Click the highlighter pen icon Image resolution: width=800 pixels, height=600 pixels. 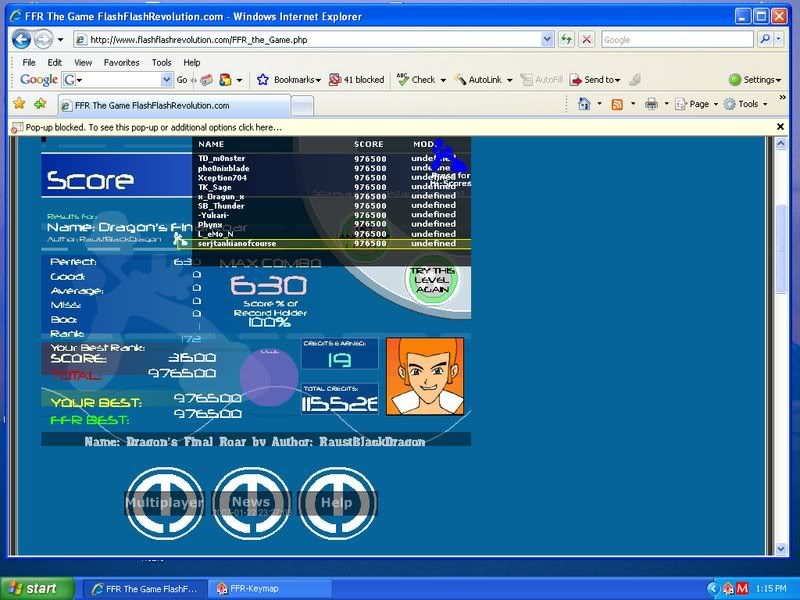tap(635, 80)
